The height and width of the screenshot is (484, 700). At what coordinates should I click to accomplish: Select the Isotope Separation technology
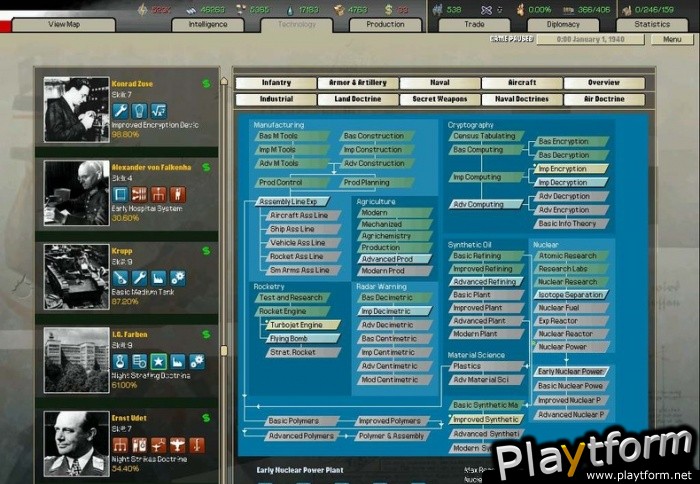tap(571, 295)
